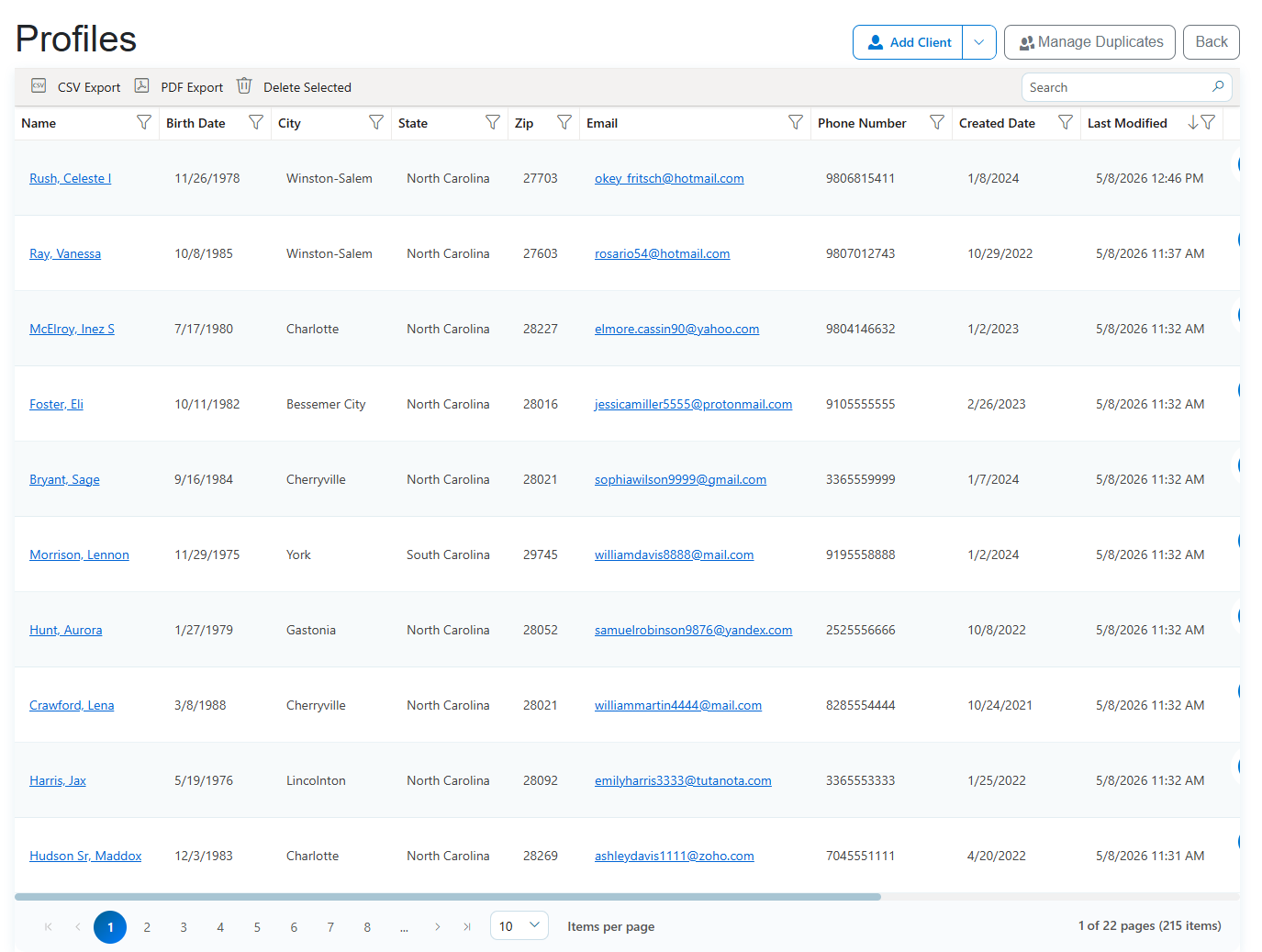
Task: Click the horizontal scrollbar thumb
Action: [x=448, y=897]
